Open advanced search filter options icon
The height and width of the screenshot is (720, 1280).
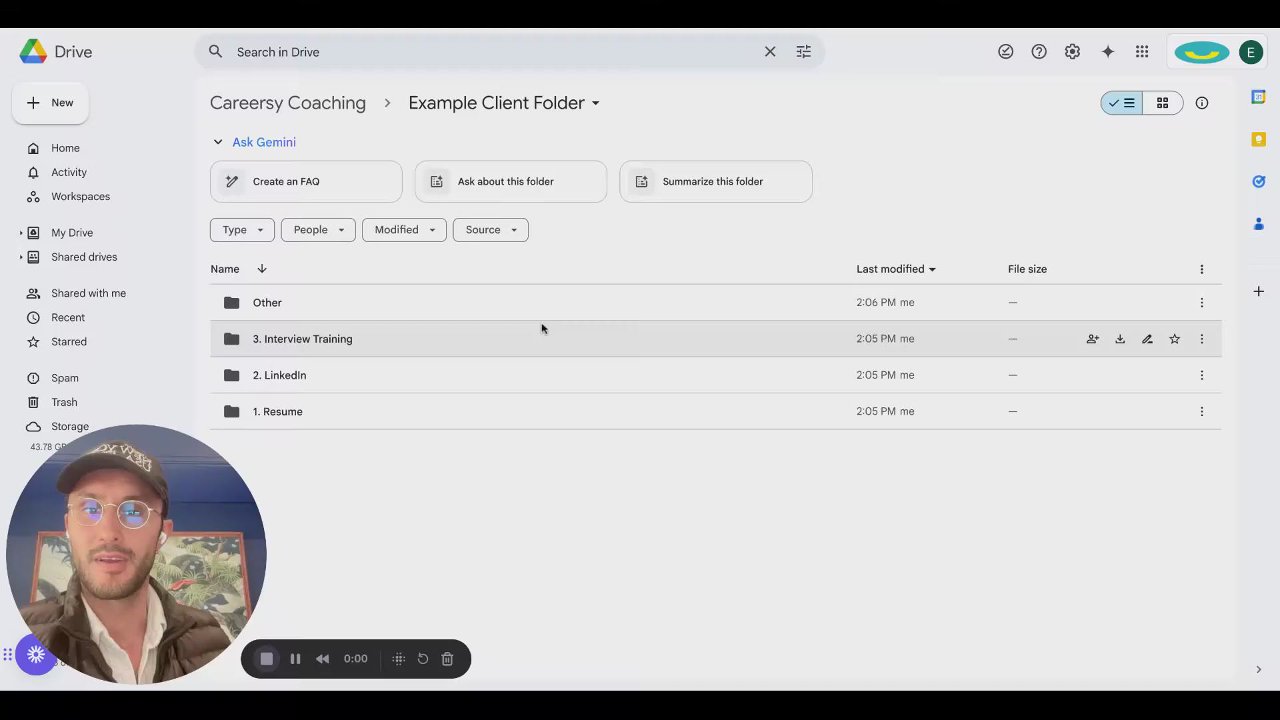pyautogui.click(x=803, y=52)
